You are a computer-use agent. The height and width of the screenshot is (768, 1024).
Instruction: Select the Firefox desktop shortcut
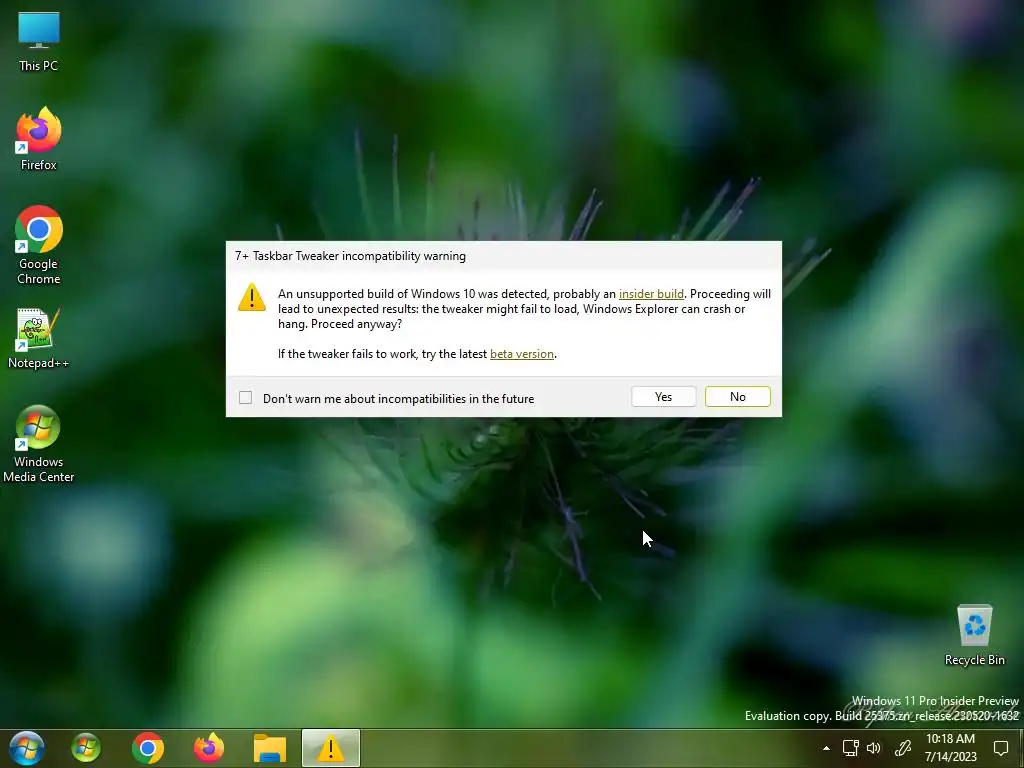39,139
